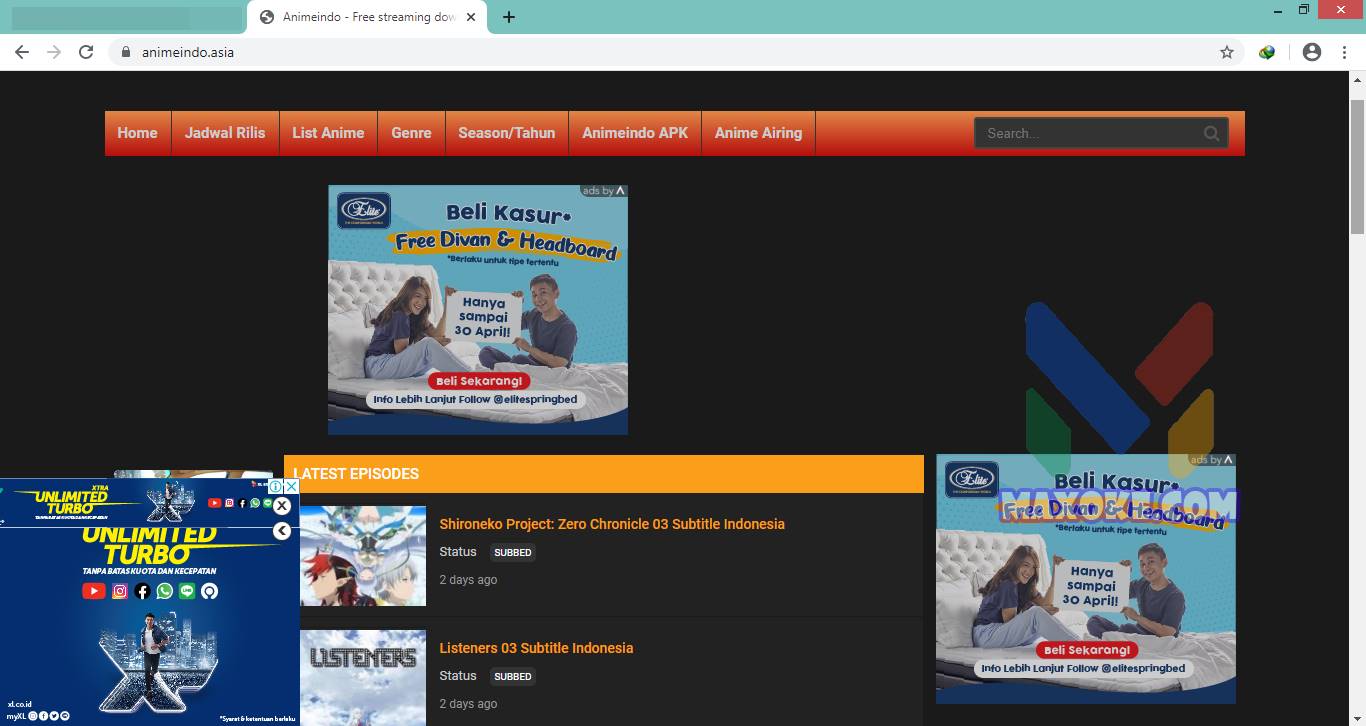Image resolution: width=1366 pixels, height=726 pixels.
Task: Collapse the floating ad with arrow button
Action: click(x=282, y=531)
